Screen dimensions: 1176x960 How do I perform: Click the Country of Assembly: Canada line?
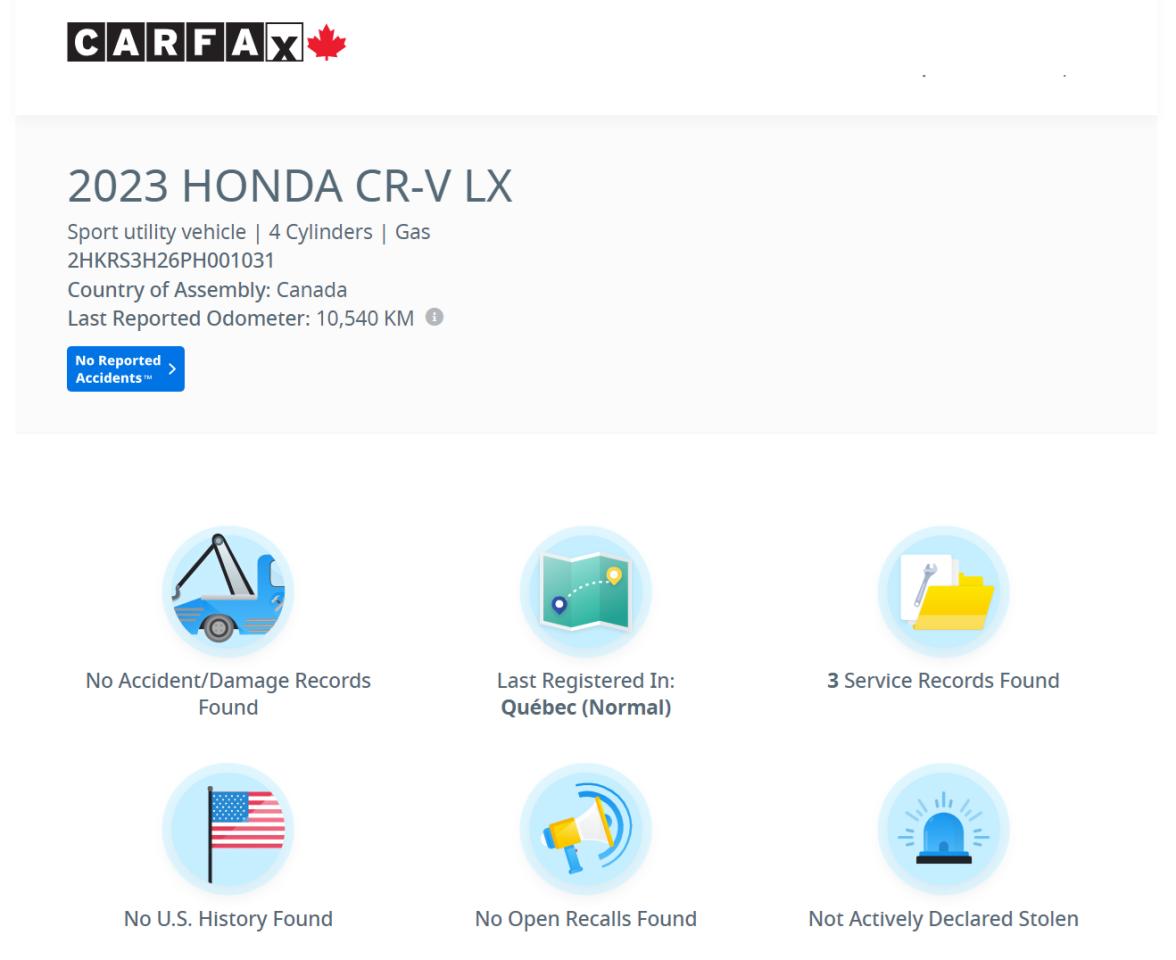pos(207,290)
